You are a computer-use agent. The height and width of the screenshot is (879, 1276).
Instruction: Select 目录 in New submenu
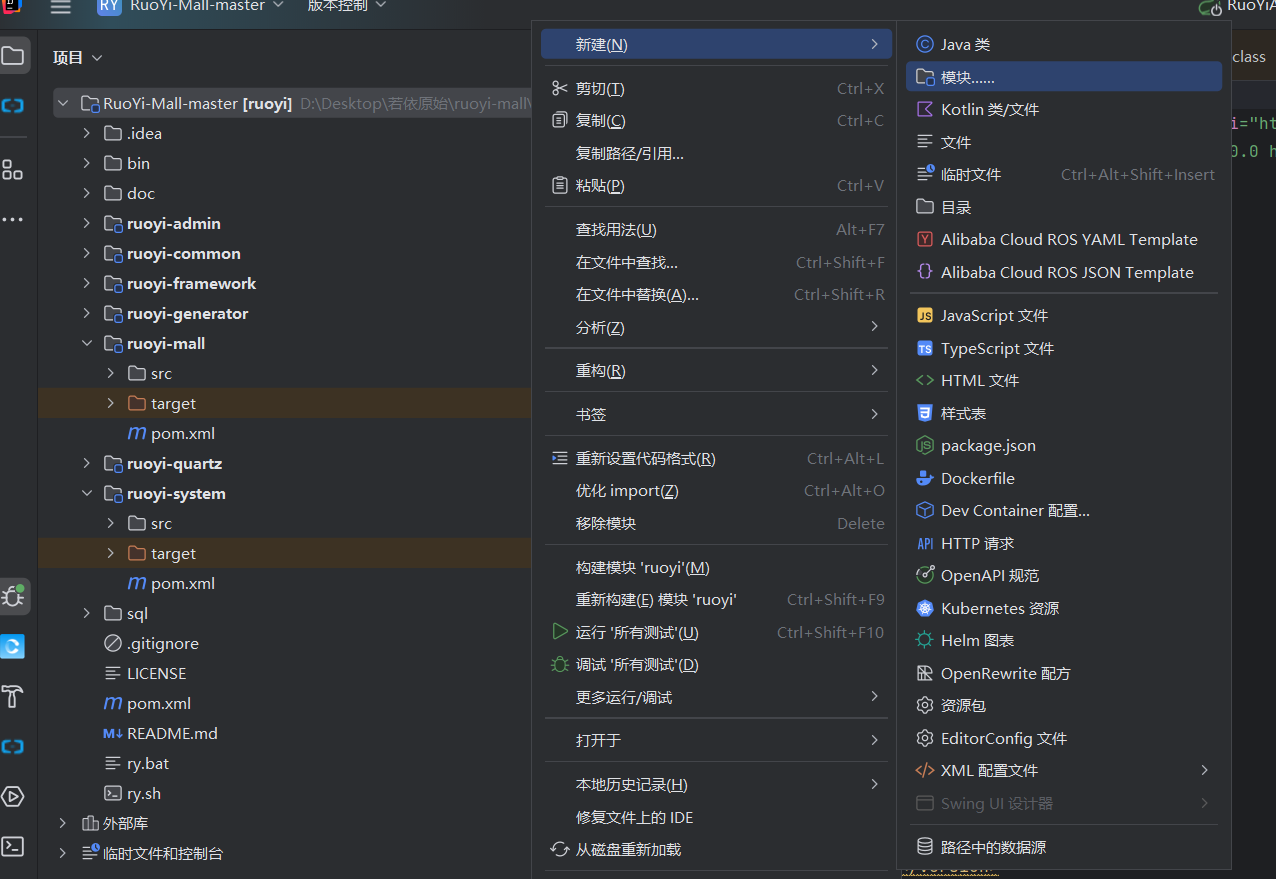pyautogui.click(x=1064, y=207)
